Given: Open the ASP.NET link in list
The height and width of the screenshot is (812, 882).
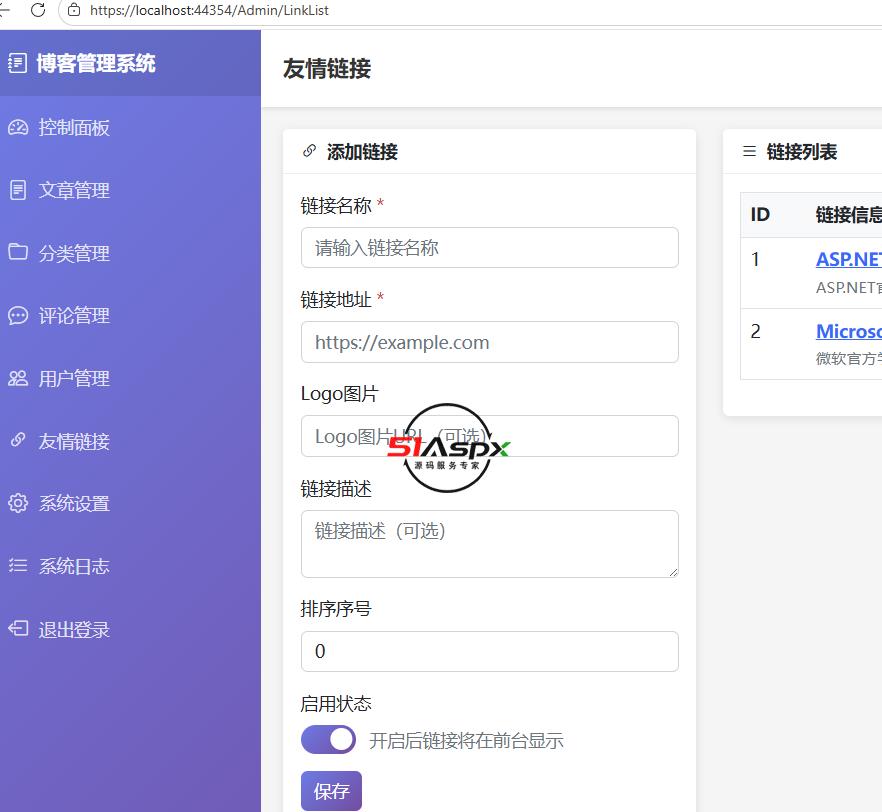Looking at the screenshot, I should [849, 259].
